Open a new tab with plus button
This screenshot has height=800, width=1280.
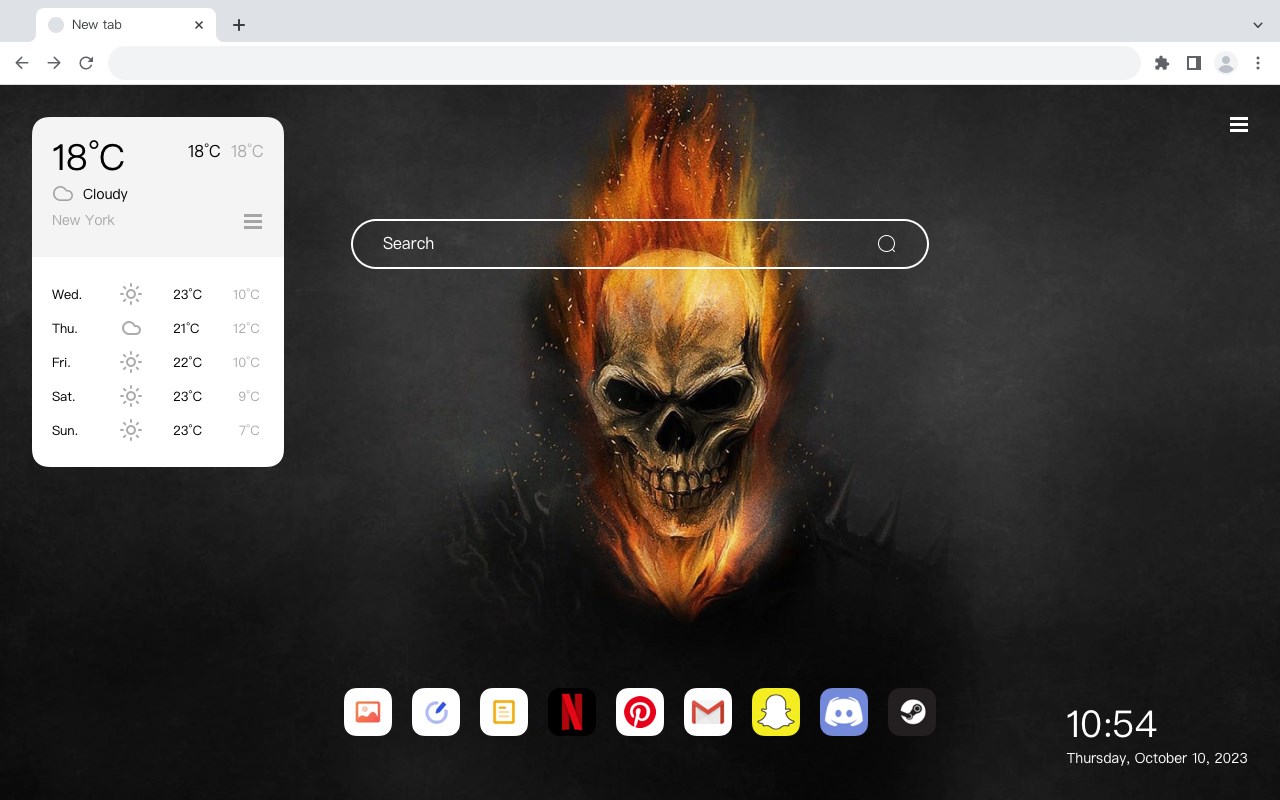238,25
